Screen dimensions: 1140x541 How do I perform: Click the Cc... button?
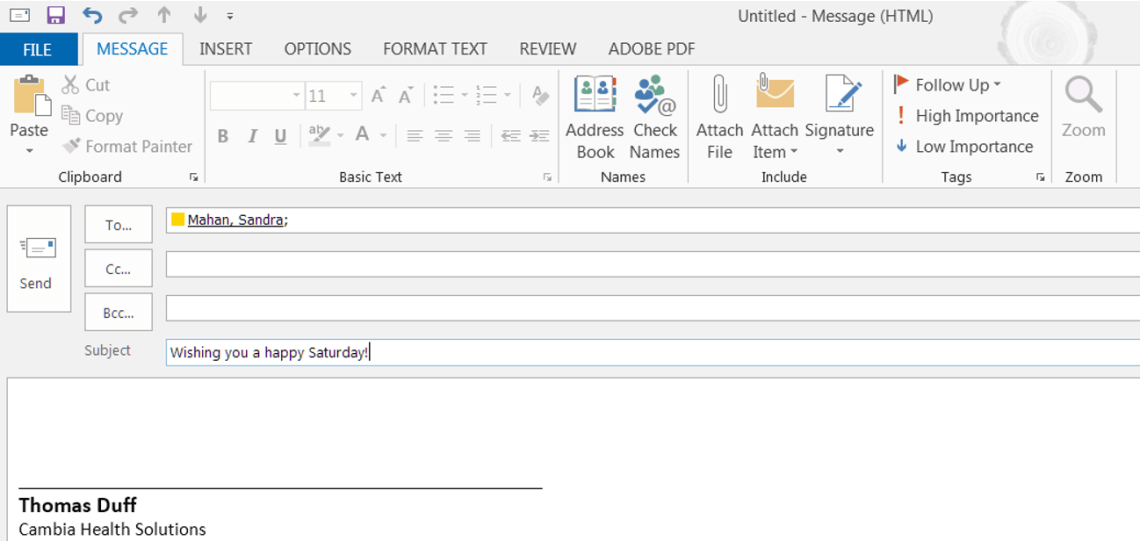(x=119, y=268)
